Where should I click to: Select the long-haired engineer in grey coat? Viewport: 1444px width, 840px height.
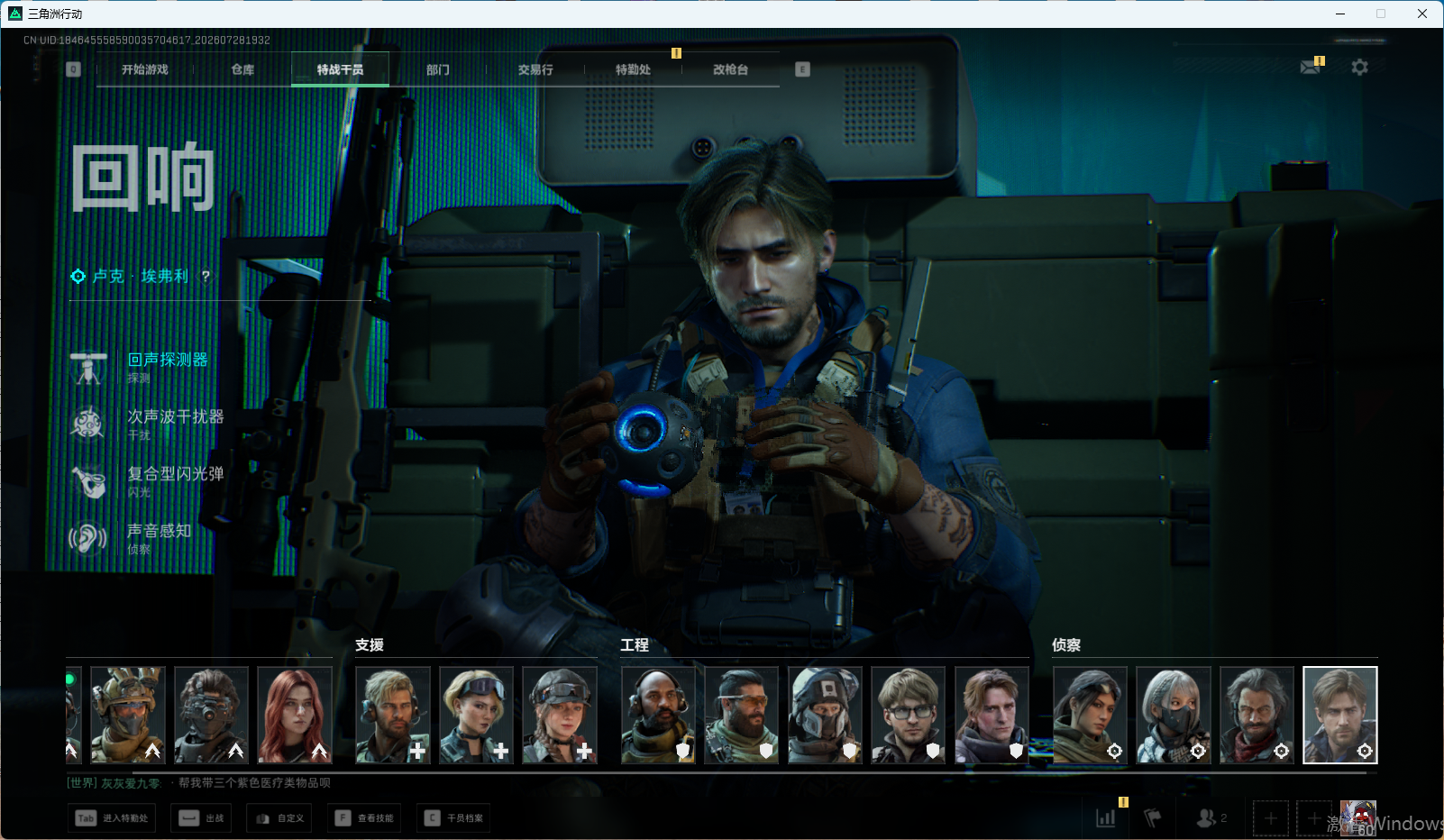coord(992,715)
